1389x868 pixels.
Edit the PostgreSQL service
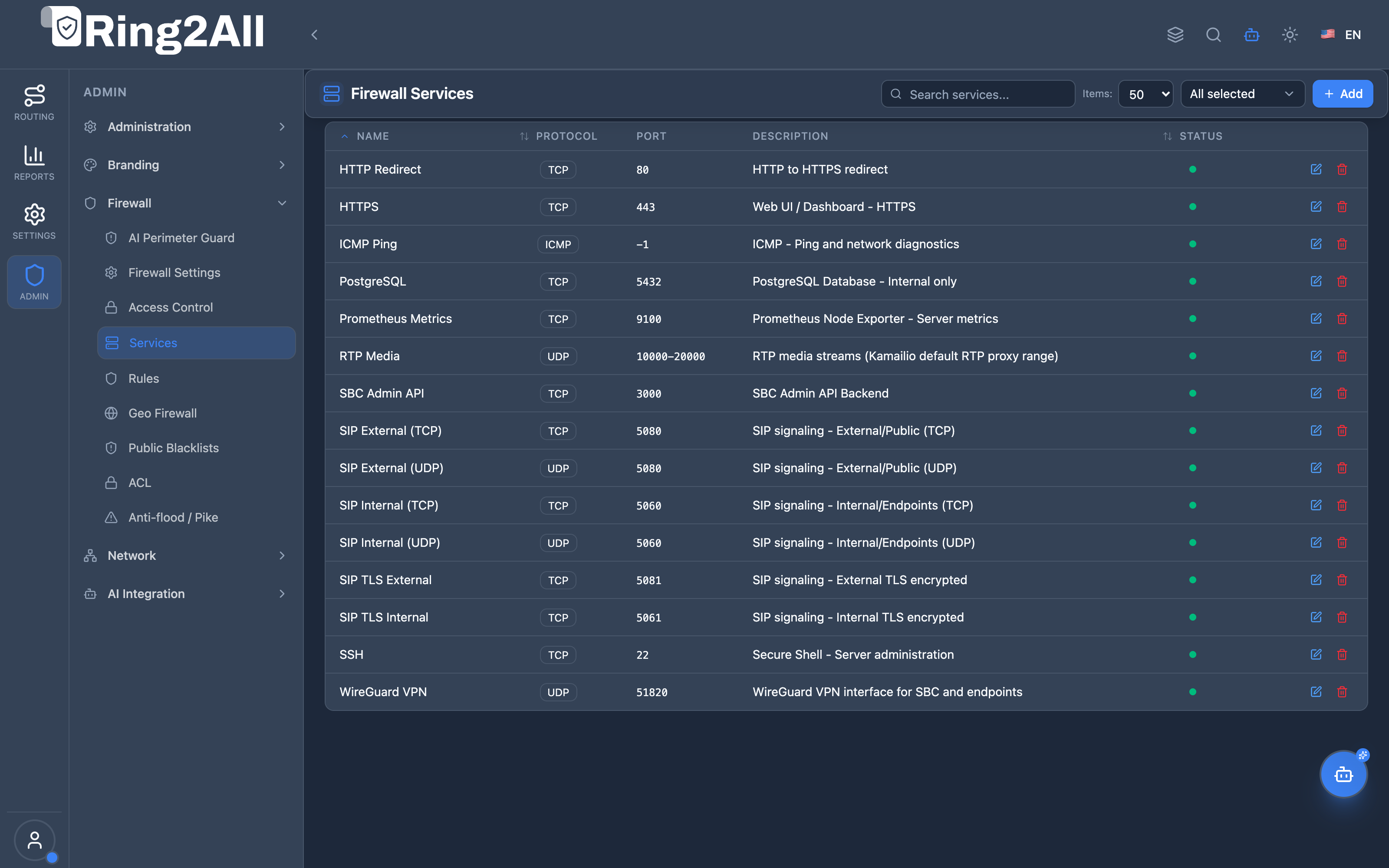[1316, 281]
